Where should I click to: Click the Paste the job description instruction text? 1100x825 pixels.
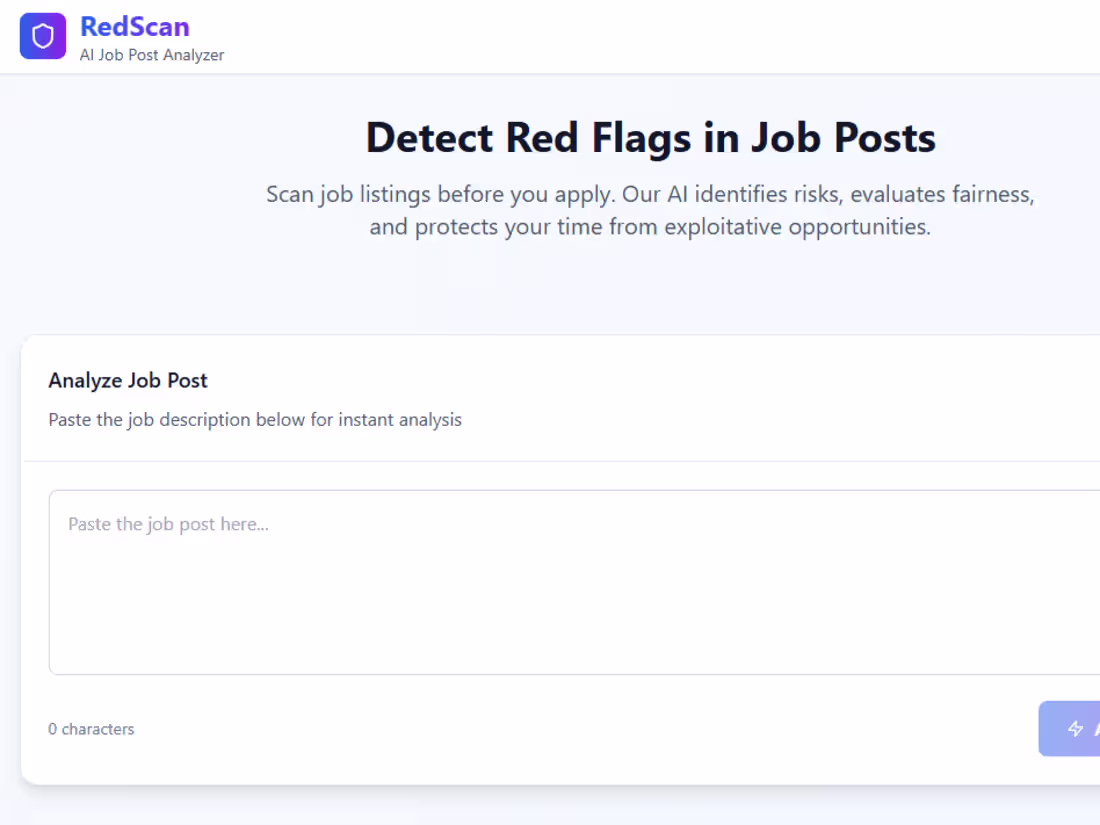(255, 419)
